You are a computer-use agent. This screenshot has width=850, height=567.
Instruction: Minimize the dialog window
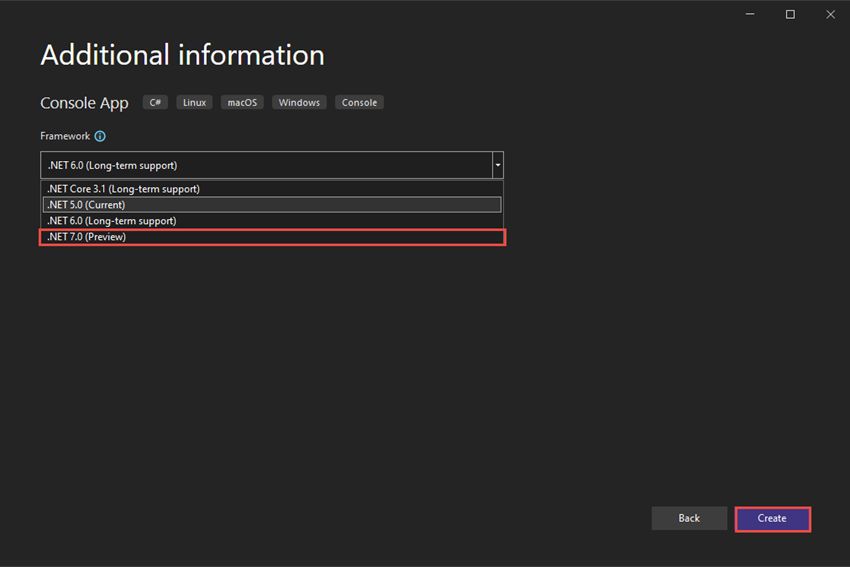click(750, 14)
